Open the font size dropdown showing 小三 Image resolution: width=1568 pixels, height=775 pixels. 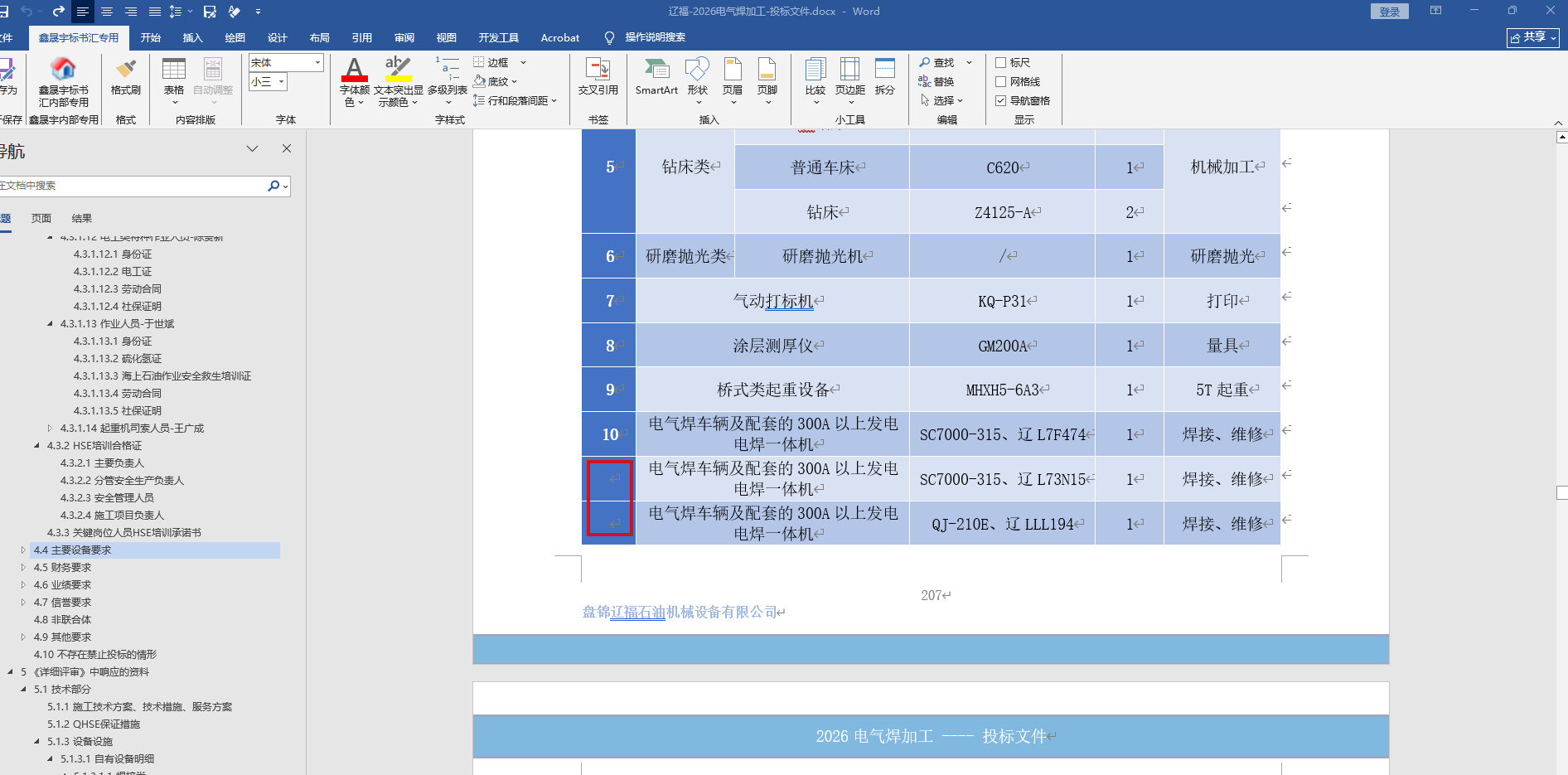[x=282, y=81]
